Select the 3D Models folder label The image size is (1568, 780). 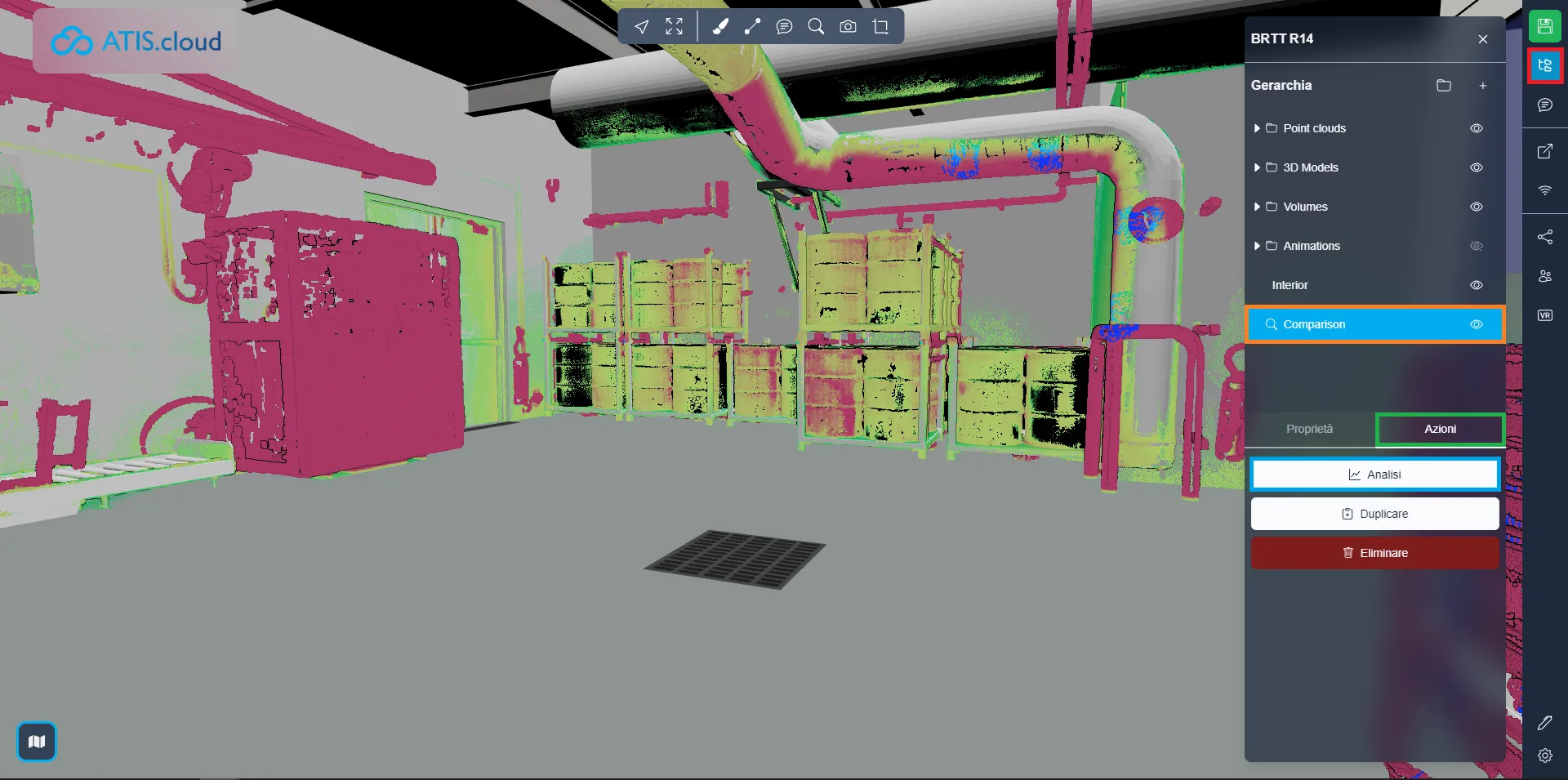(x=1311, y=167)
